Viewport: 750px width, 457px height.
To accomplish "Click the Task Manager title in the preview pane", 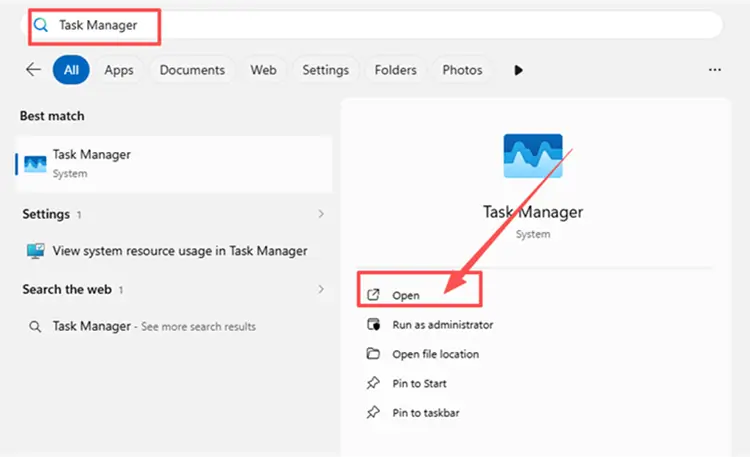I will pos(533,212).
